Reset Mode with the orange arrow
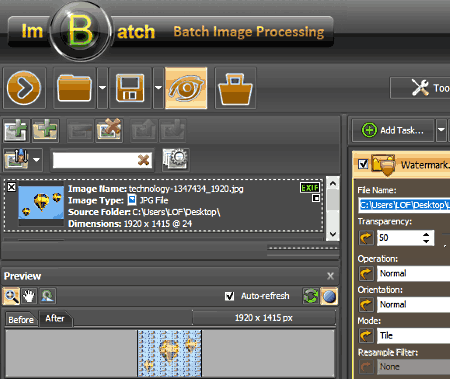 pyautogui.click(x=366, y=336)
